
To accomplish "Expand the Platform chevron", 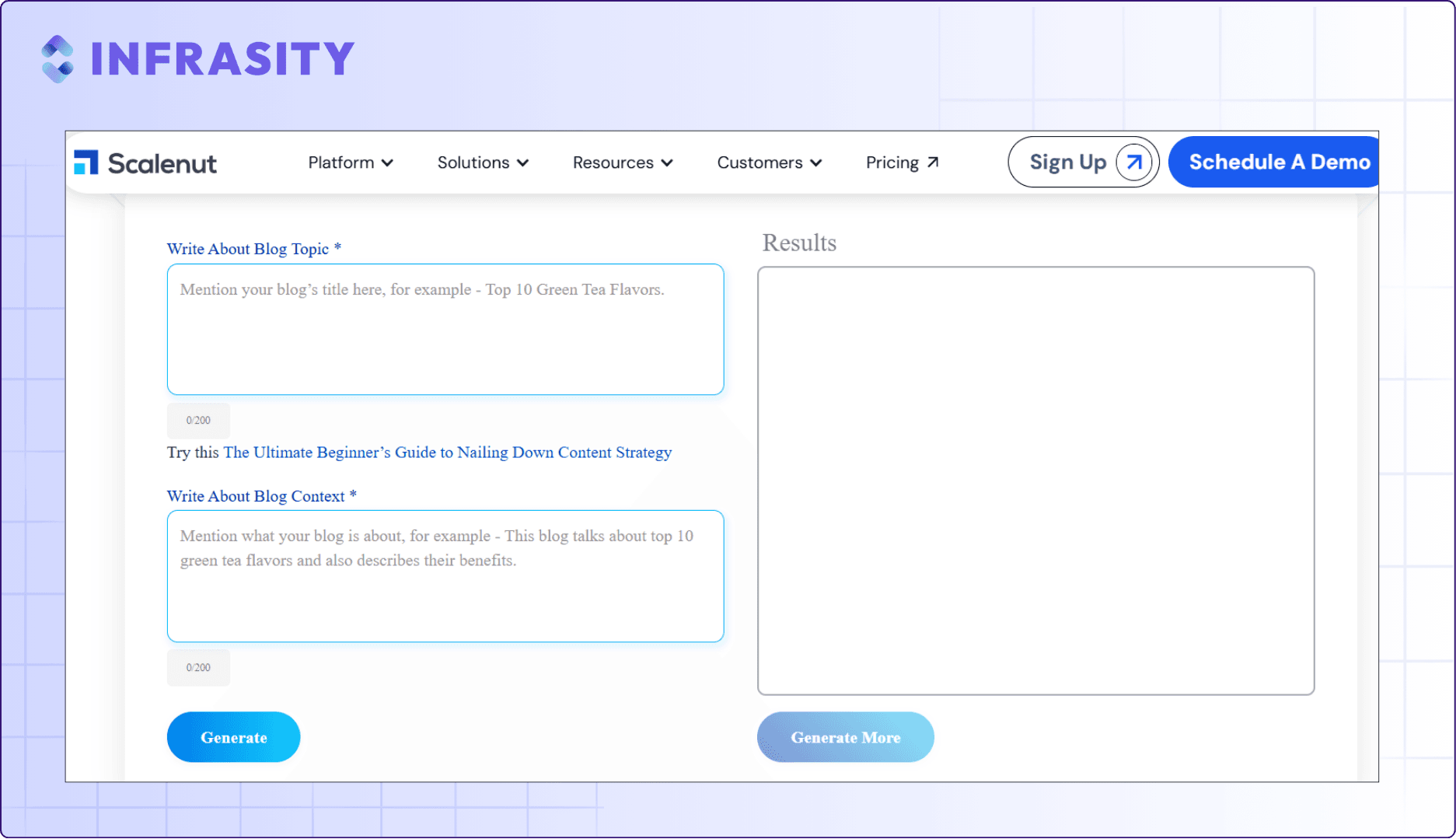I will coord(387,163).
